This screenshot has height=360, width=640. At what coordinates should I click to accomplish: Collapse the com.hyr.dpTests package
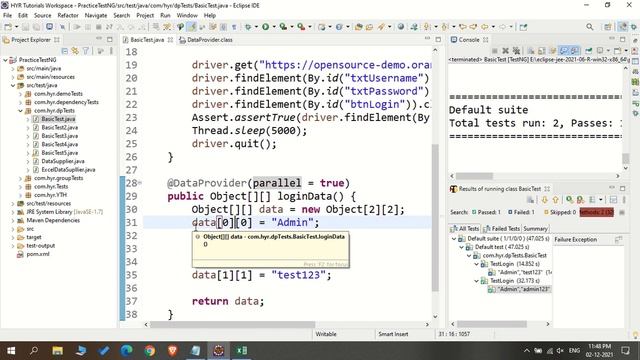pyautogui.click(x=20, y=111)
